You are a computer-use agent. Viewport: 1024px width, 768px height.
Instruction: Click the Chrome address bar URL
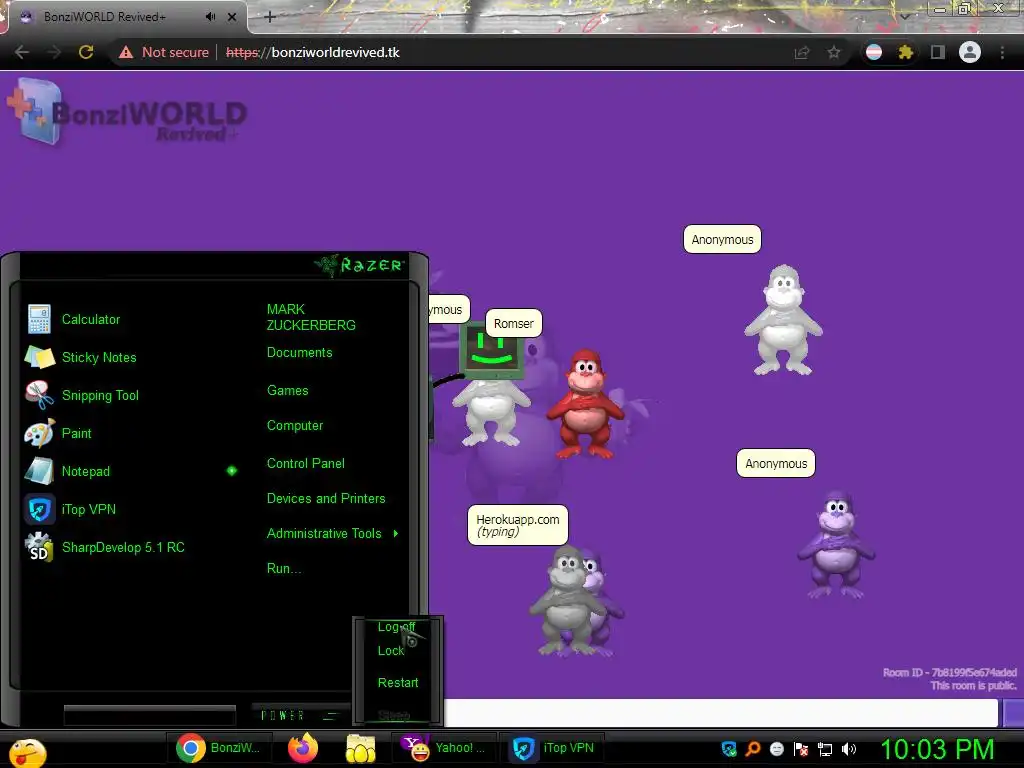(313, 52)
